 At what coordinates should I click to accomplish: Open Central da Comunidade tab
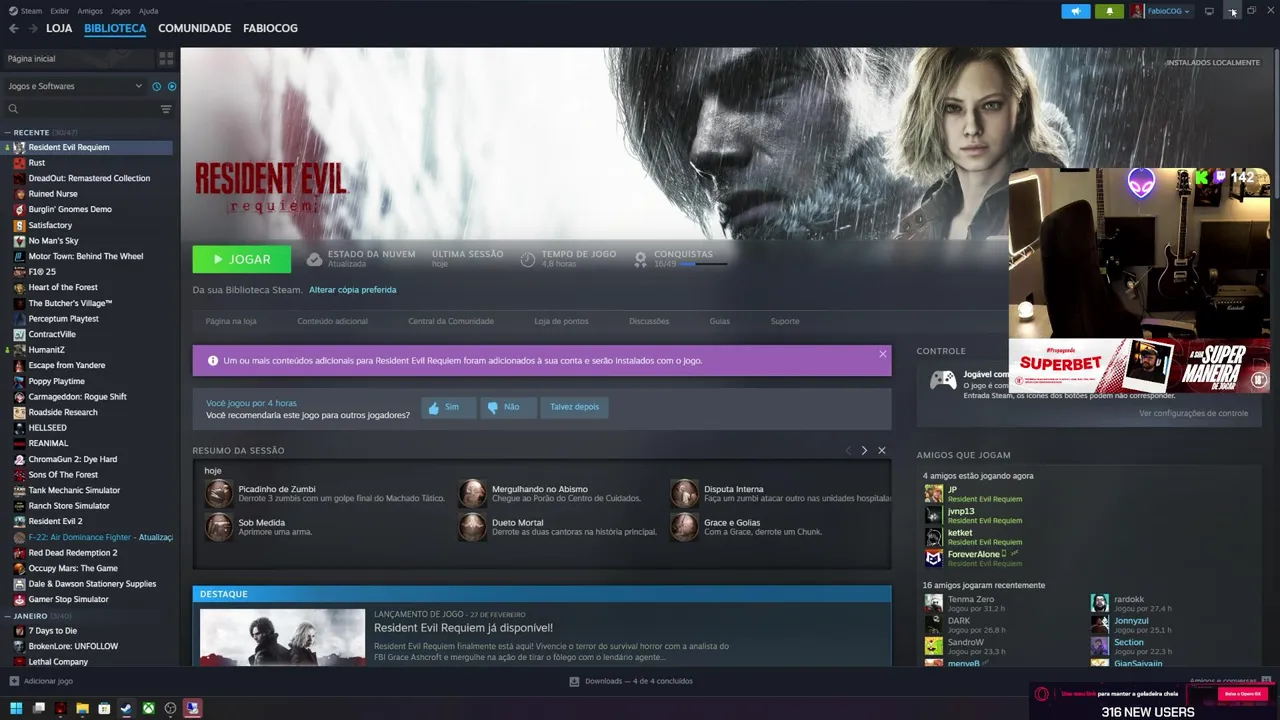click(x=451, y=321)
